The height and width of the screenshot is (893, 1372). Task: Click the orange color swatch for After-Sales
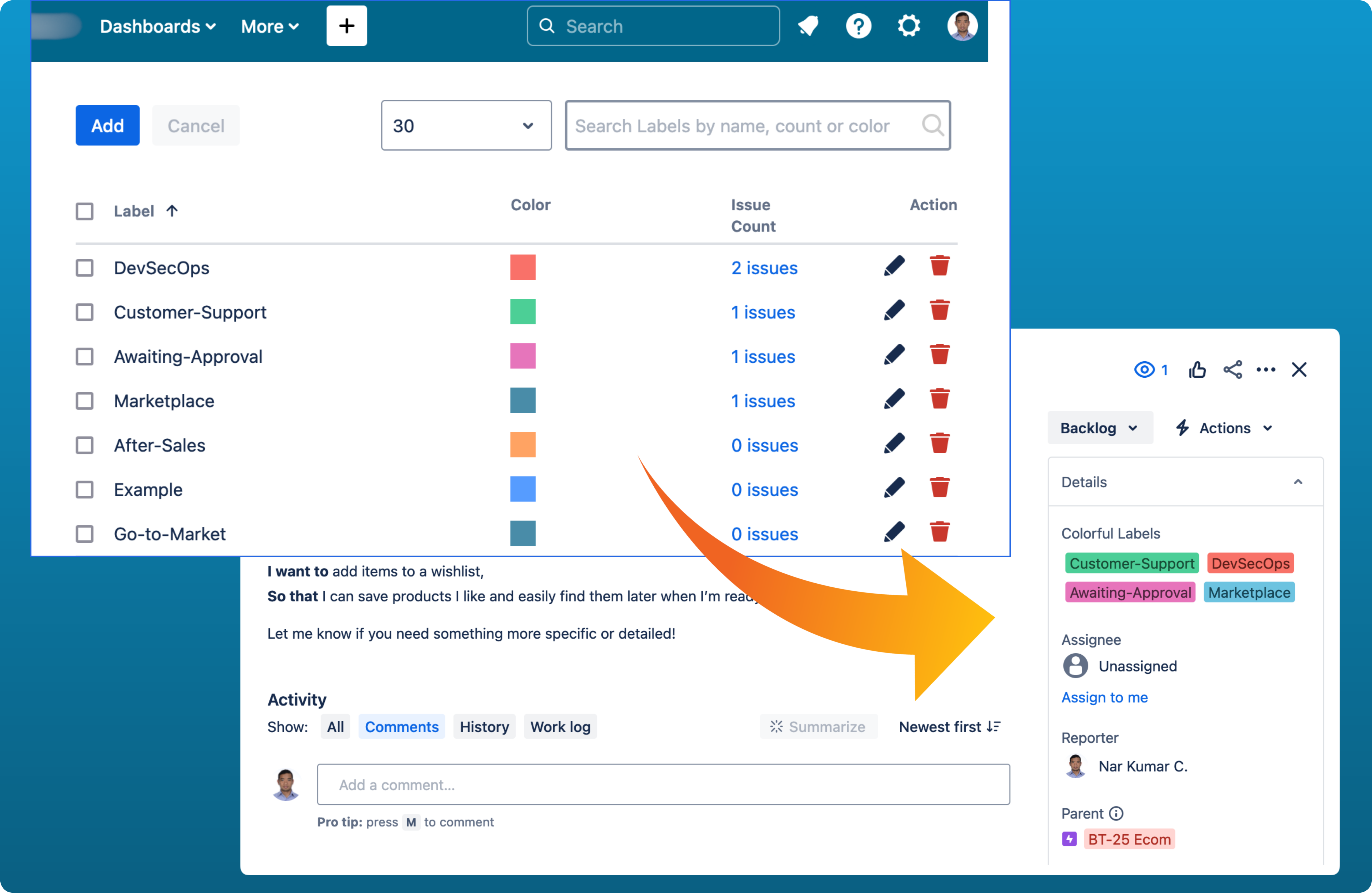[x=523, y=444]
